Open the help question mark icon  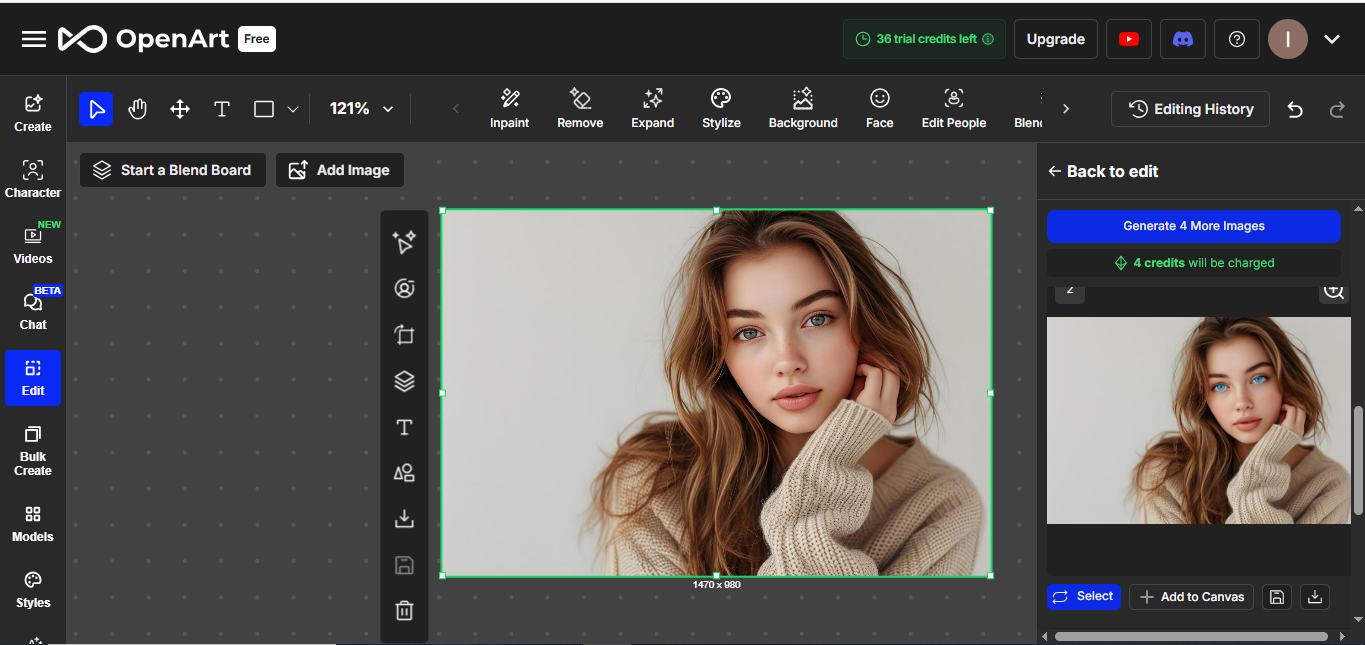(x=1237, y=39)
